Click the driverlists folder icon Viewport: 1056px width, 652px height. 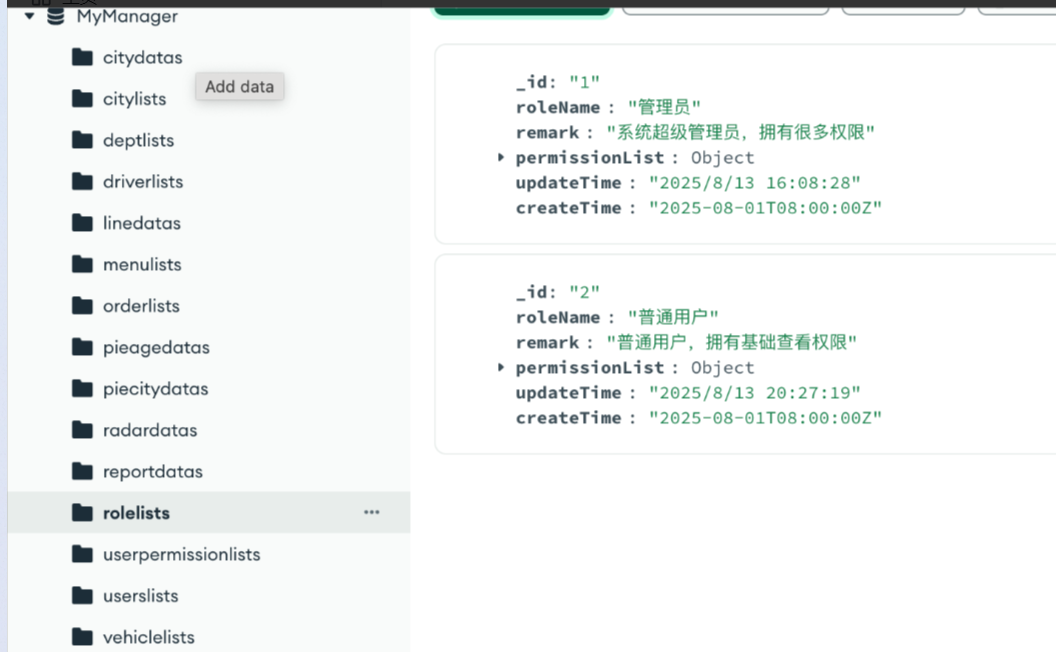(x=82, y=182)
